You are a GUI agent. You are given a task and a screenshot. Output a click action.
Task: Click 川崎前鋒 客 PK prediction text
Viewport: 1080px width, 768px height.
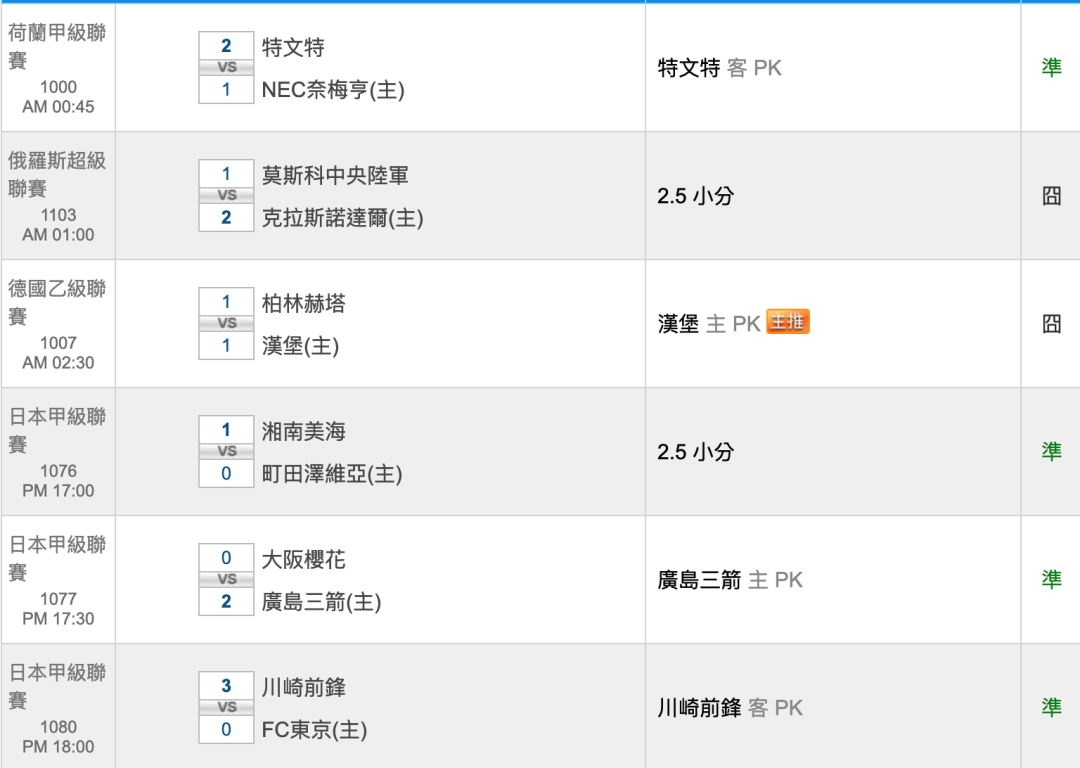pyautogui.click(x=730, y=708)
